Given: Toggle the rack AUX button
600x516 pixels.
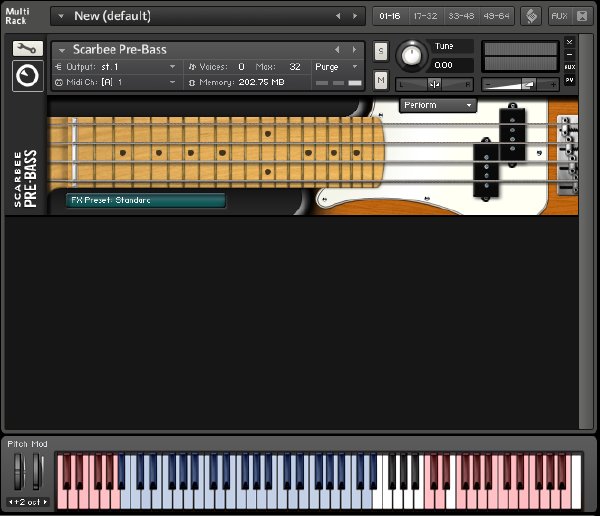Looking at the screenshot, I should 559,16.
